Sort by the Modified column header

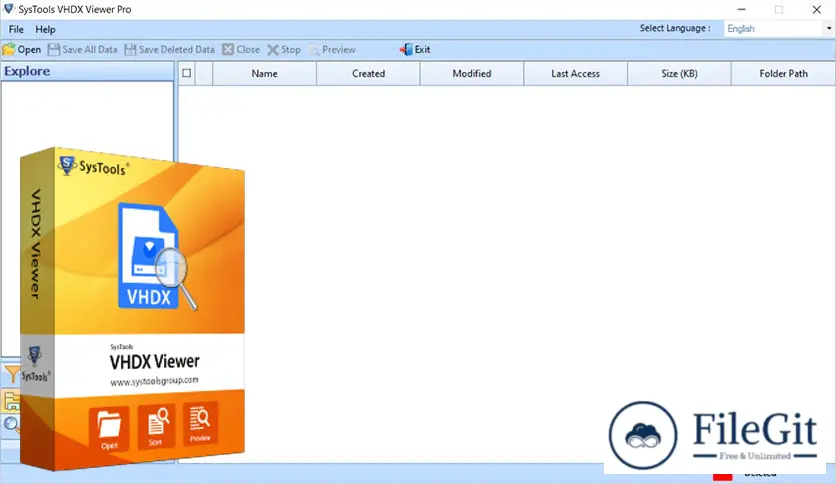[x=472, y=74]
